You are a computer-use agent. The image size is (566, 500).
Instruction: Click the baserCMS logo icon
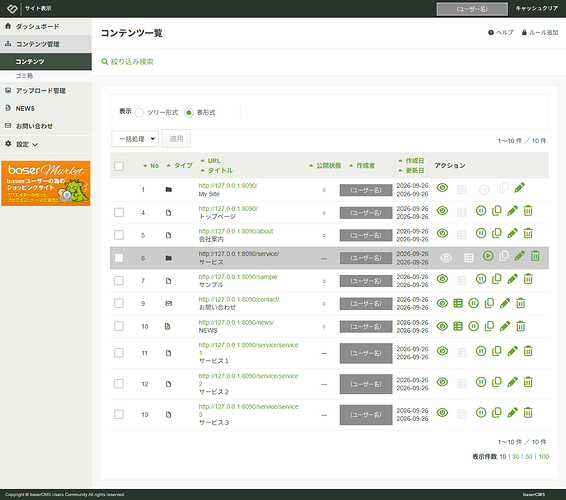point(12,8)
